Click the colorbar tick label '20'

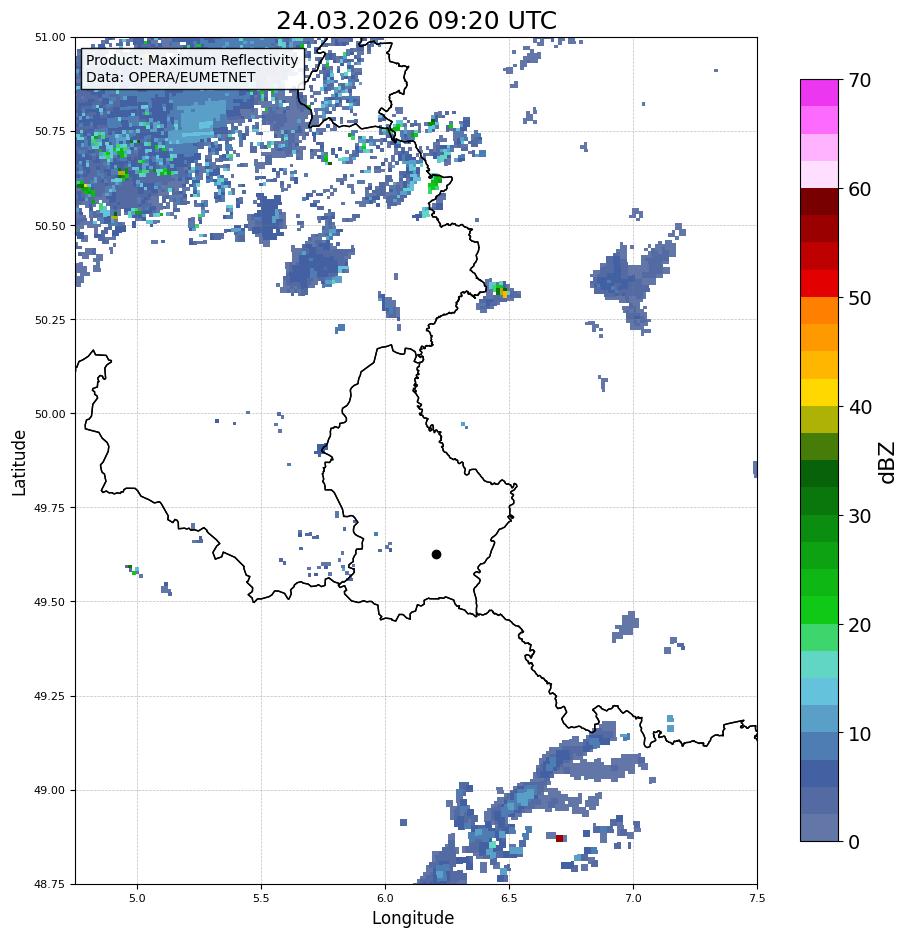point(860,625)
